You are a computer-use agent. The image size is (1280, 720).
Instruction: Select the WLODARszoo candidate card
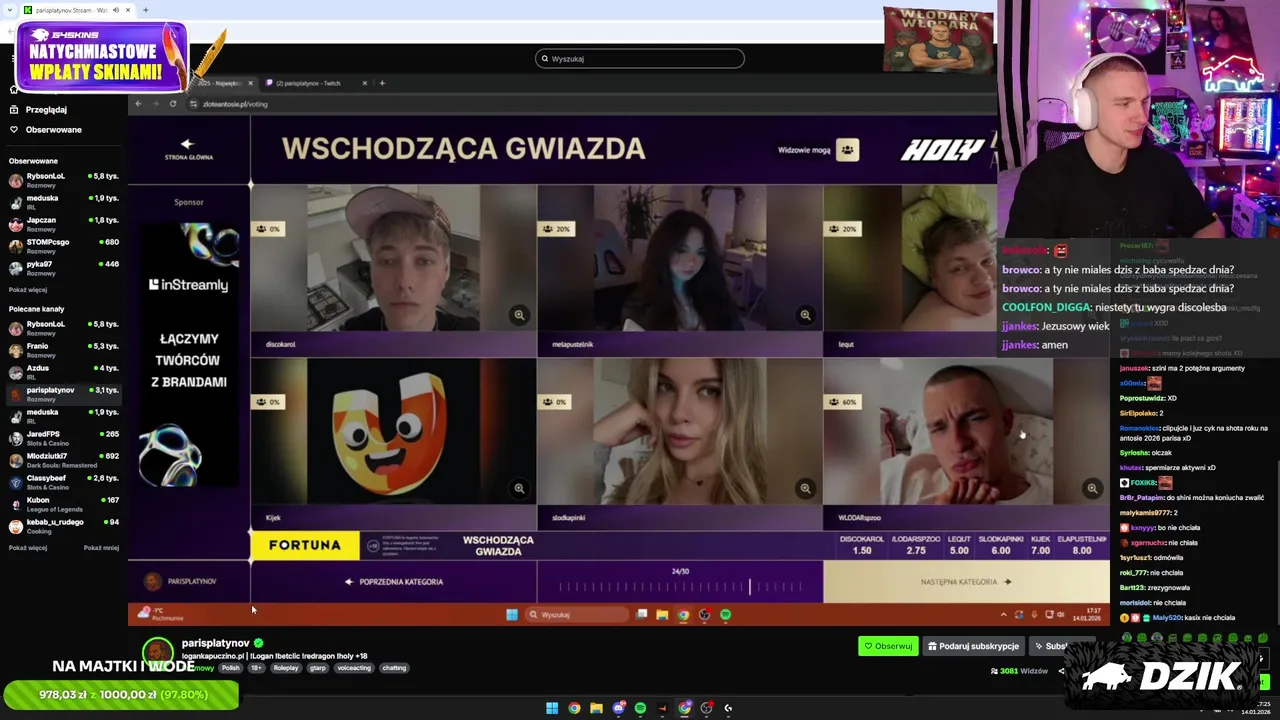point(966,444)
